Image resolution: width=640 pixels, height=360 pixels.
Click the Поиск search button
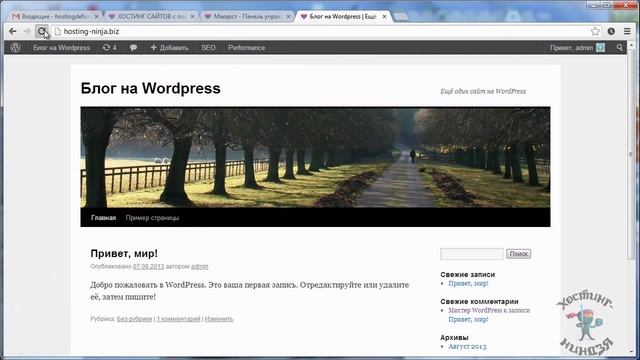click(518, 254)
